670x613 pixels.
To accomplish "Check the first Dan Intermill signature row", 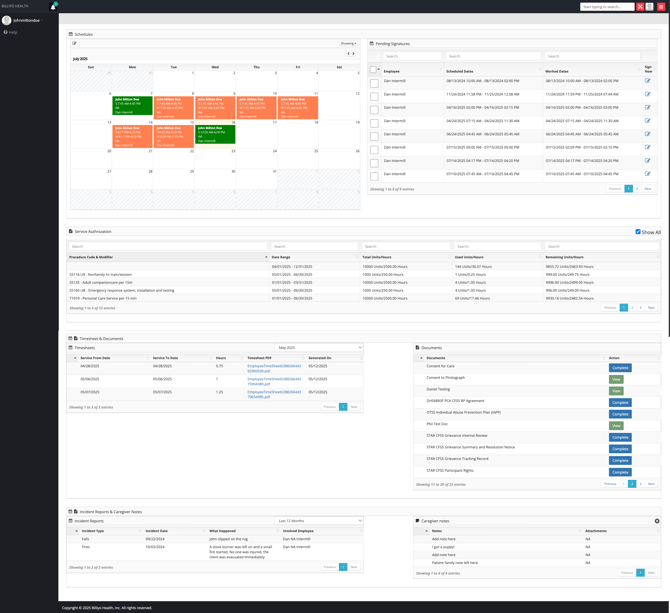I will [x=374, y=82].
